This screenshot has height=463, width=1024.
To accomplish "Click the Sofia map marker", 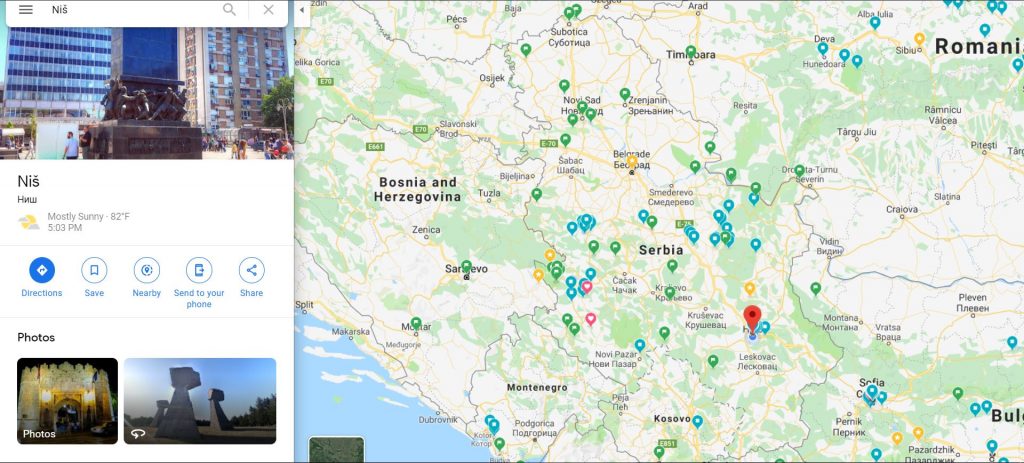I will pos(871,392).
